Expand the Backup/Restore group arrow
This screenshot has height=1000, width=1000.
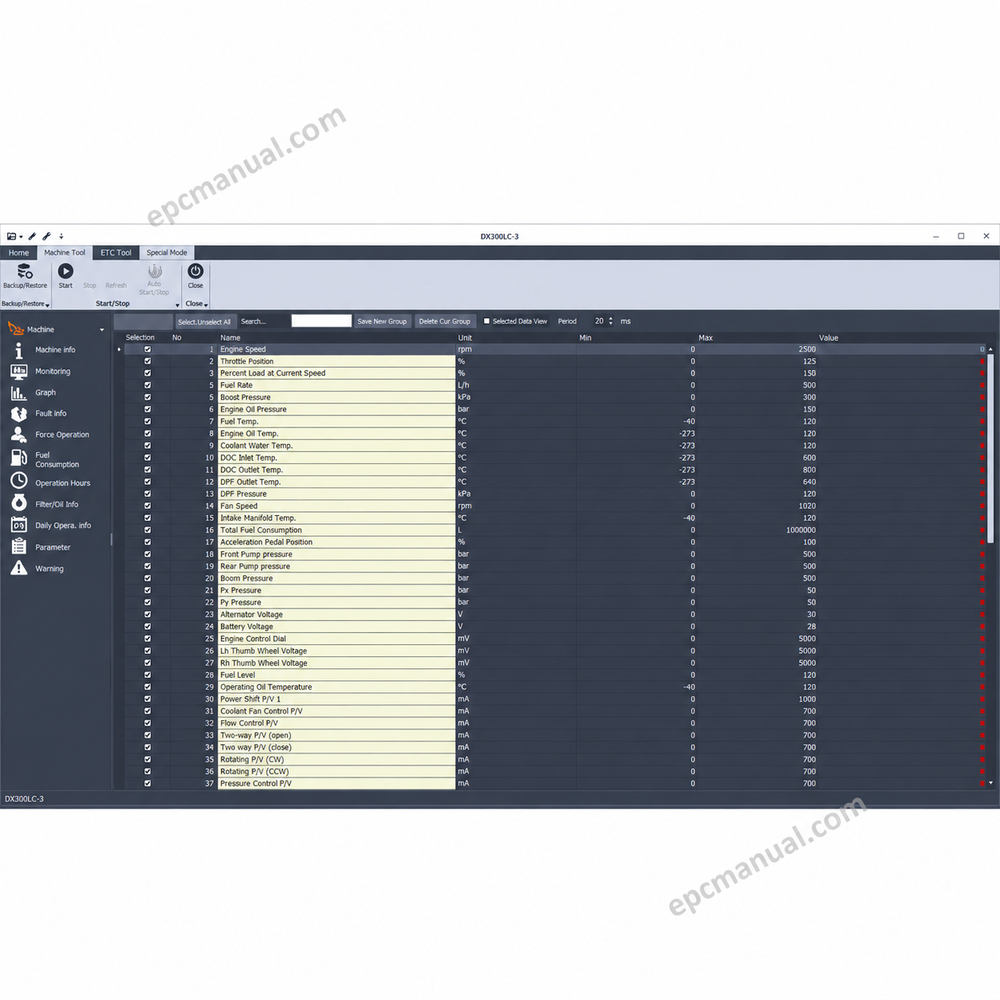[48, 305]
